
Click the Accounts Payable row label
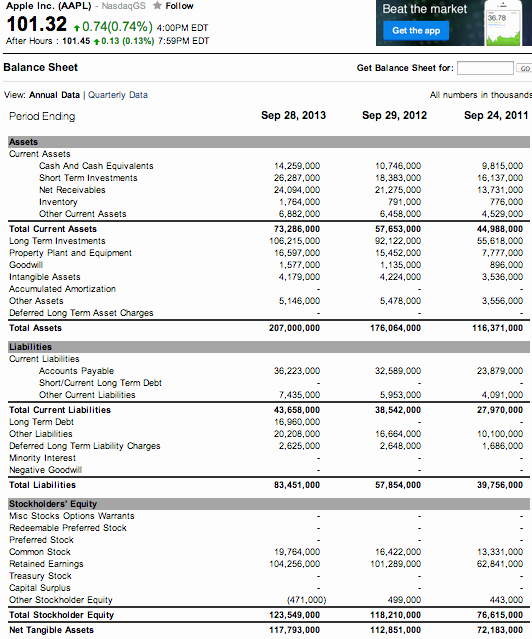click(76, 371)
